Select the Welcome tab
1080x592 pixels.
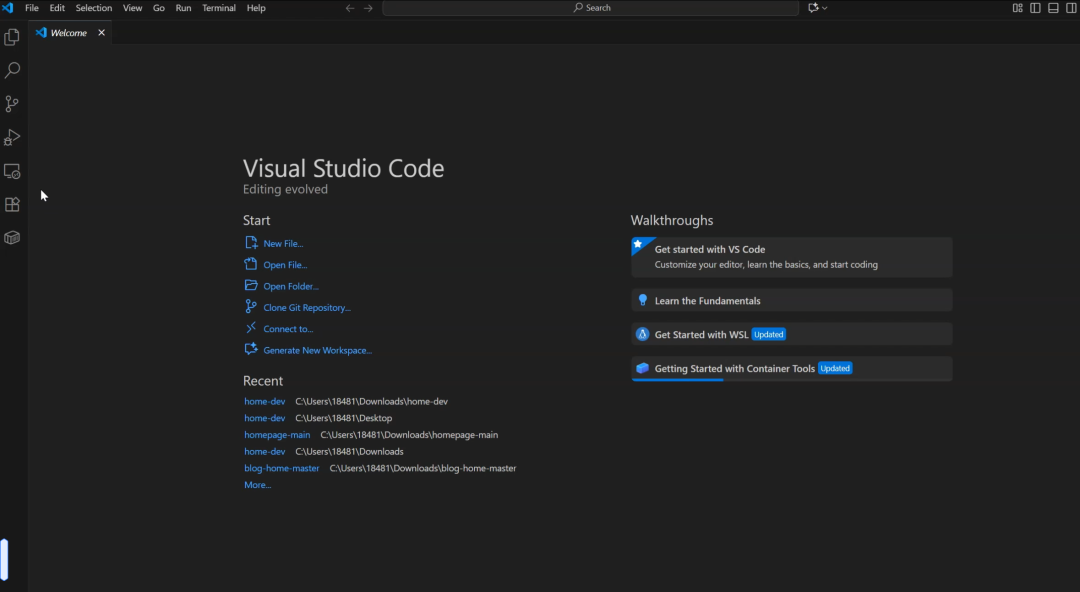[x=68, y=33]
